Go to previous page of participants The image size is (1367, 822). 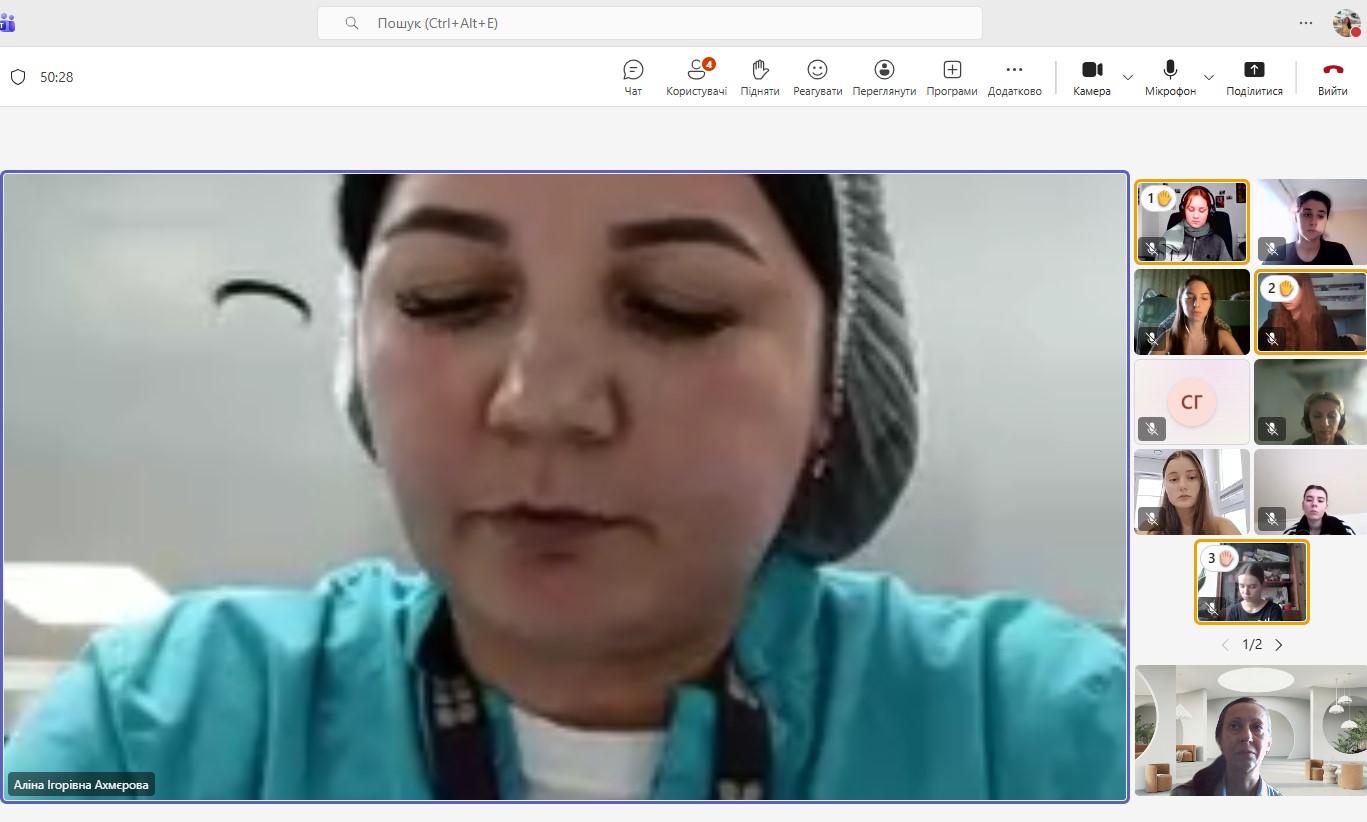pos(1225,645)
